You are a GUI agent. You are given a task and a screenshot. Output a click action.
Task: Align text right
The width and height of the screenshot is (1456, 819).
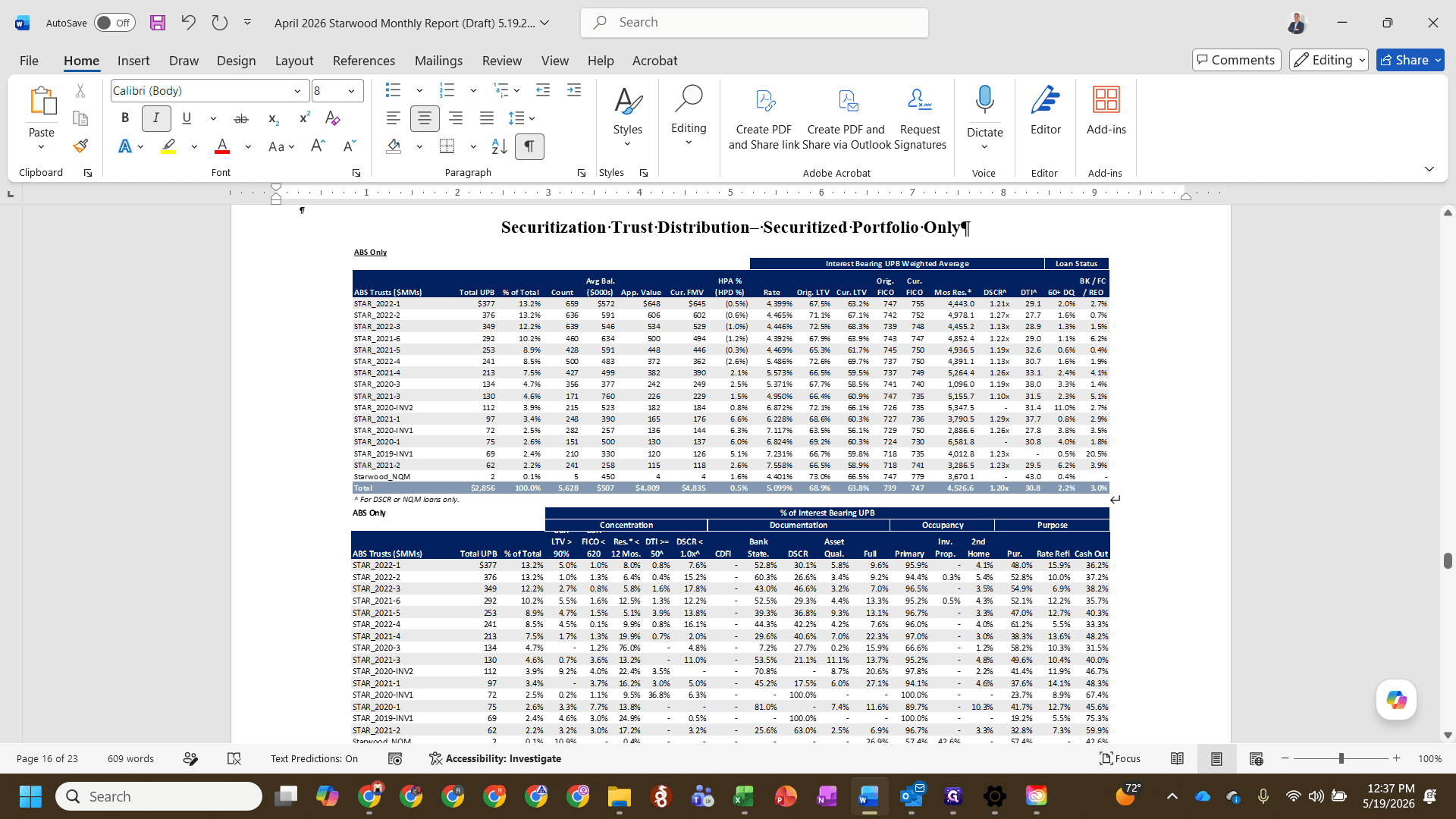click(x=456, y=118)
